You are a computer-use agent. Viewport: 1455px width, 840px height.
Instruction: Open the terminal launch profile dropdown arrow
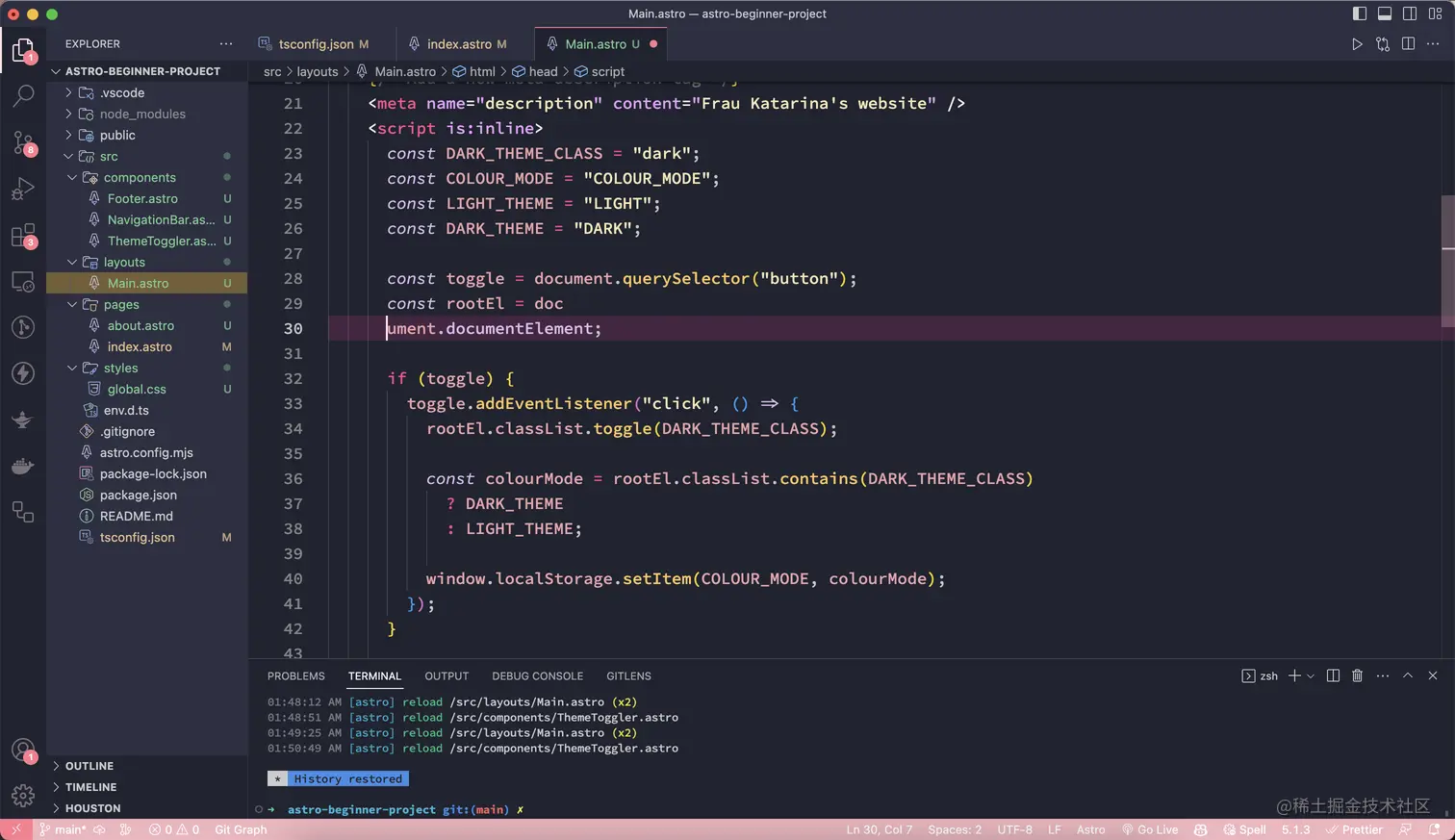[1311, 676]
